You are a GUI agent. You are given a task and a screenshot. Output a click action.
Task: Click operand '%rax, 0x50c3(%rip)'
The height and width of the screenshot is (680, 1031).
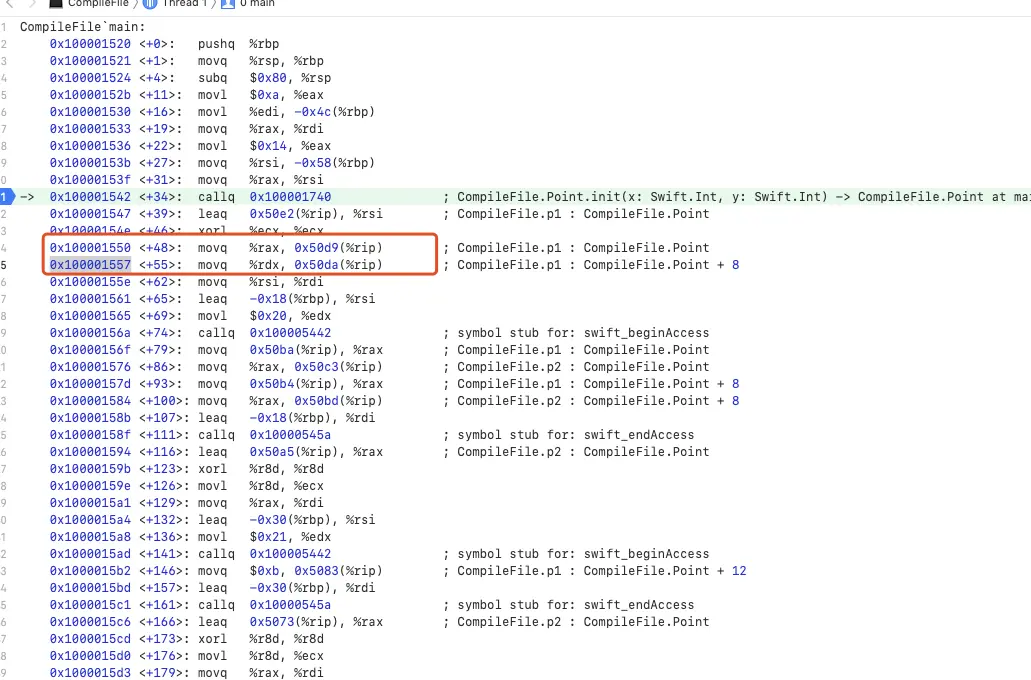[x=316, y=367]
